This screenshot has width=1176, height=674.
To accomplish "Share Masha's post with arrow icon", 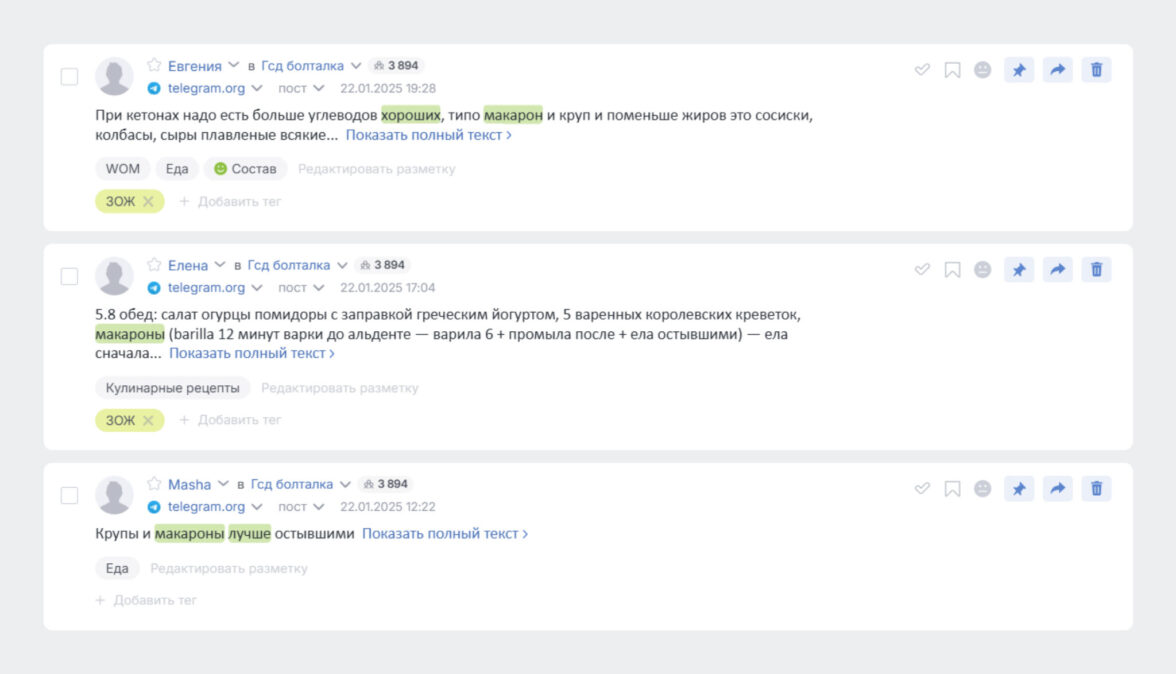I will [x=1058, y=488].
